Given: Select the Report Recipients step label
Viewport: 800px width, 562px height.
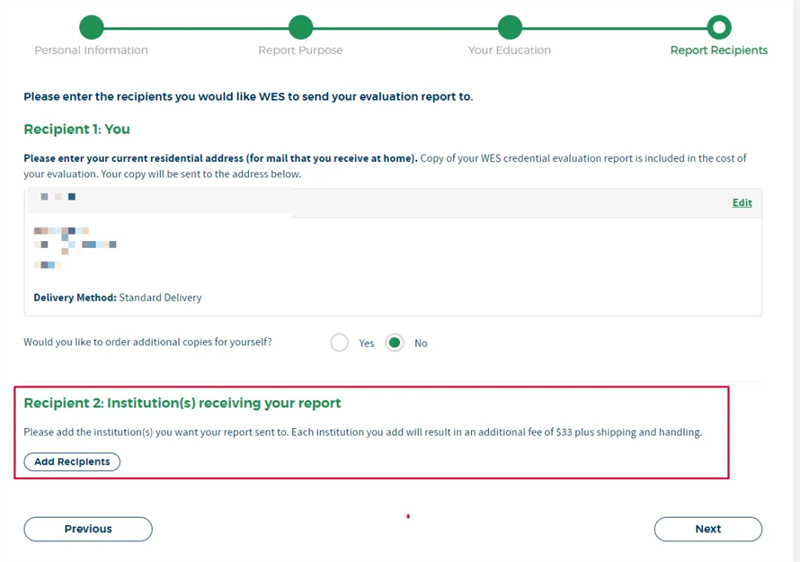Looking at the screenshot, I should pyautogui.click(x=718, y=50).
